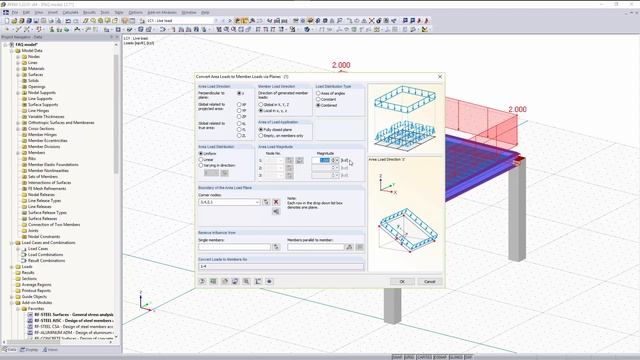
Task: Collapse the Add-on Modules tree node
Action: [x=11, y=302]
